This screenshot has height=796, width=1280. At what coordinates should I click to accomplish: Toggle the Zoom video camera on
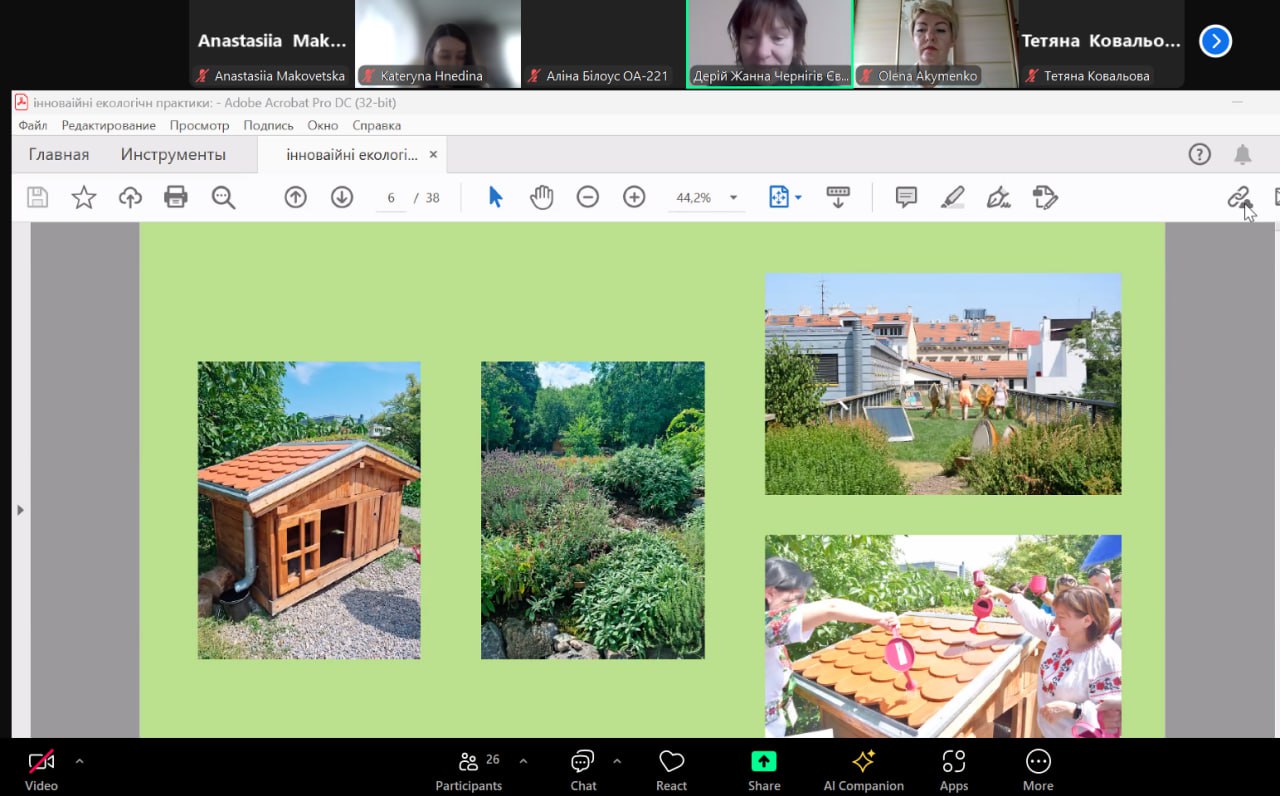[41, 763]
